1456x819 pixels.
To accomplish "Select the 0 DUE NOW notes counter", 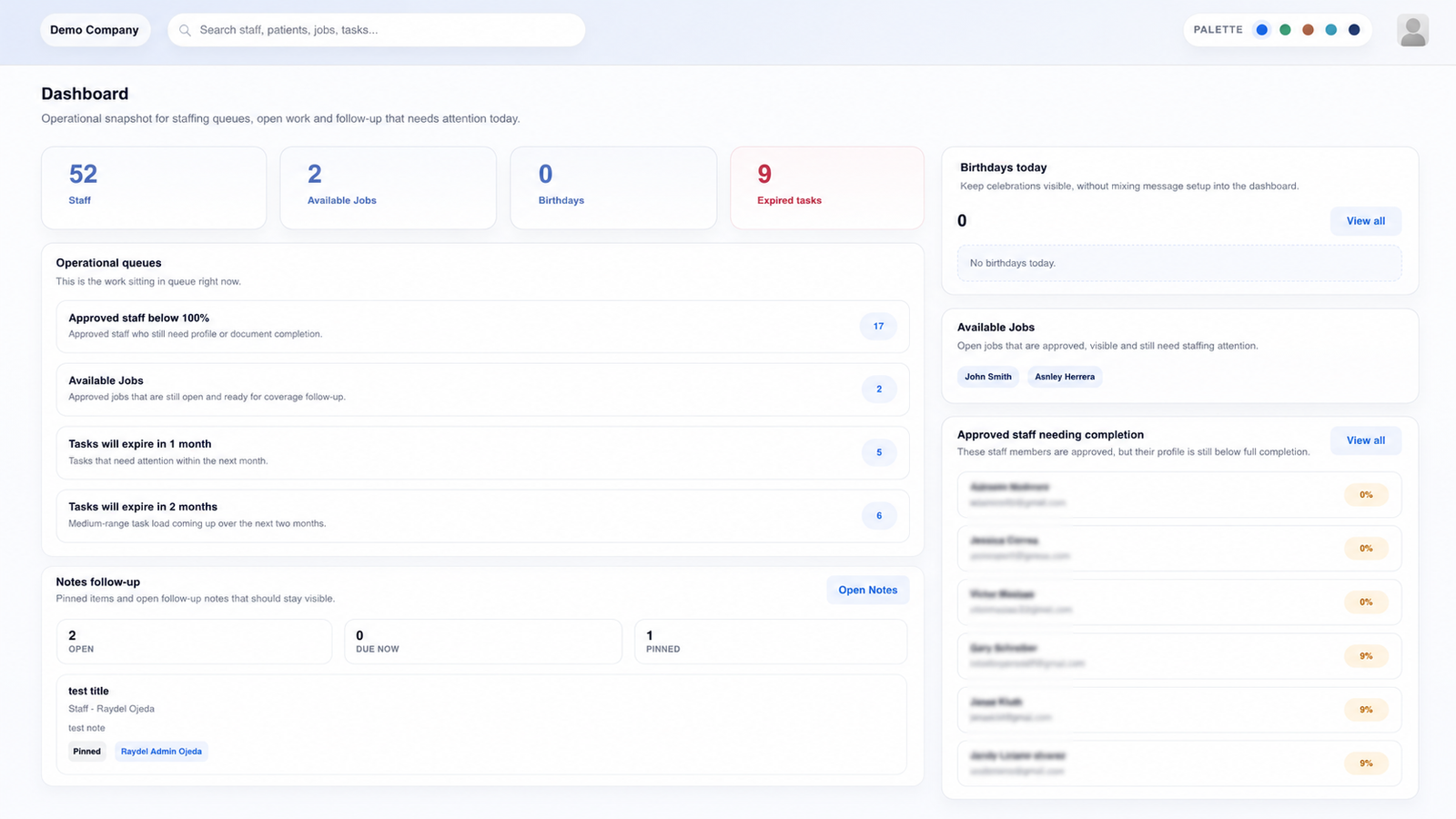I will pos(482,642).
